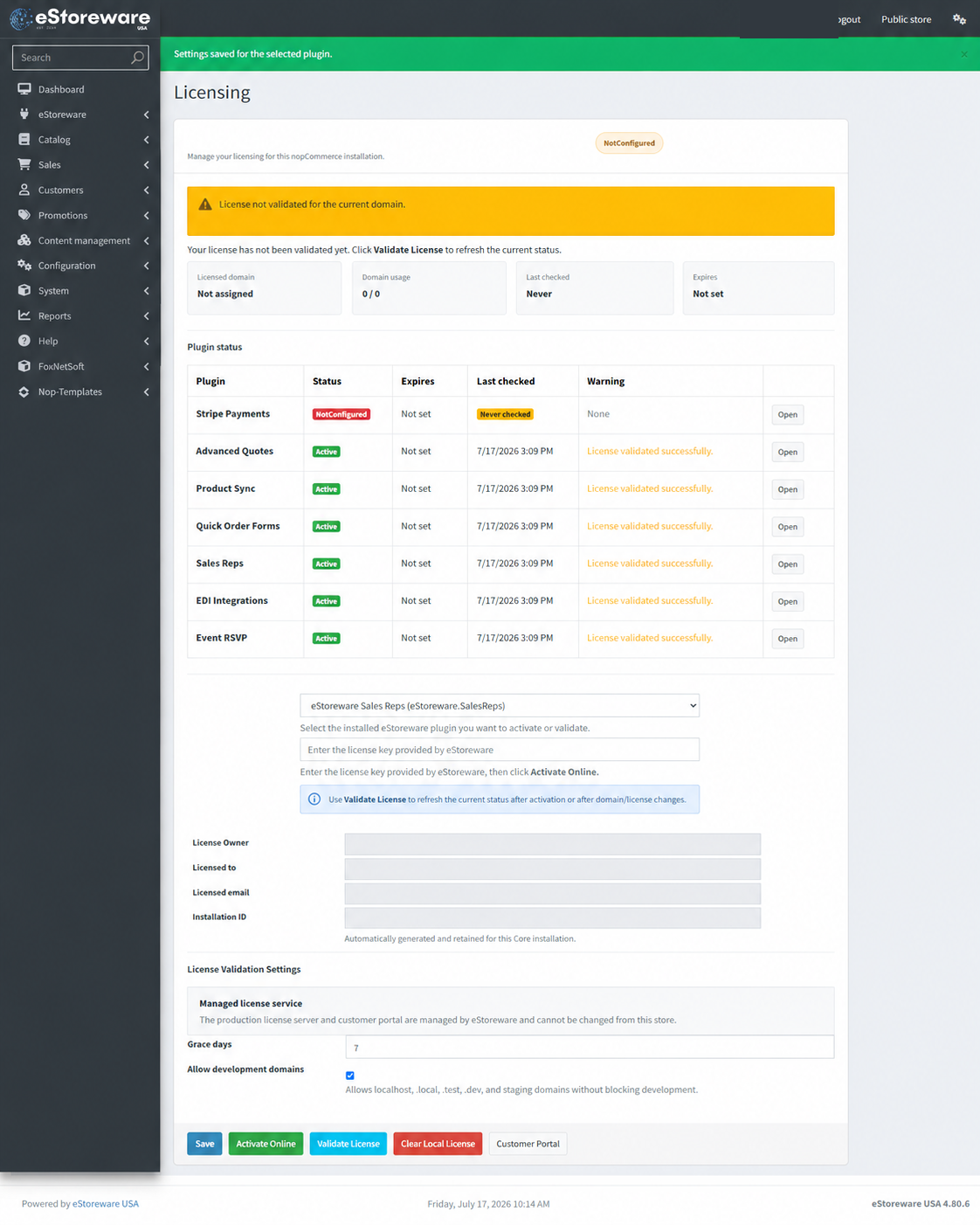The width and height of the screenshot is (980, 1225).
Task: Click the Clear Local License button
Action: 438,1144
